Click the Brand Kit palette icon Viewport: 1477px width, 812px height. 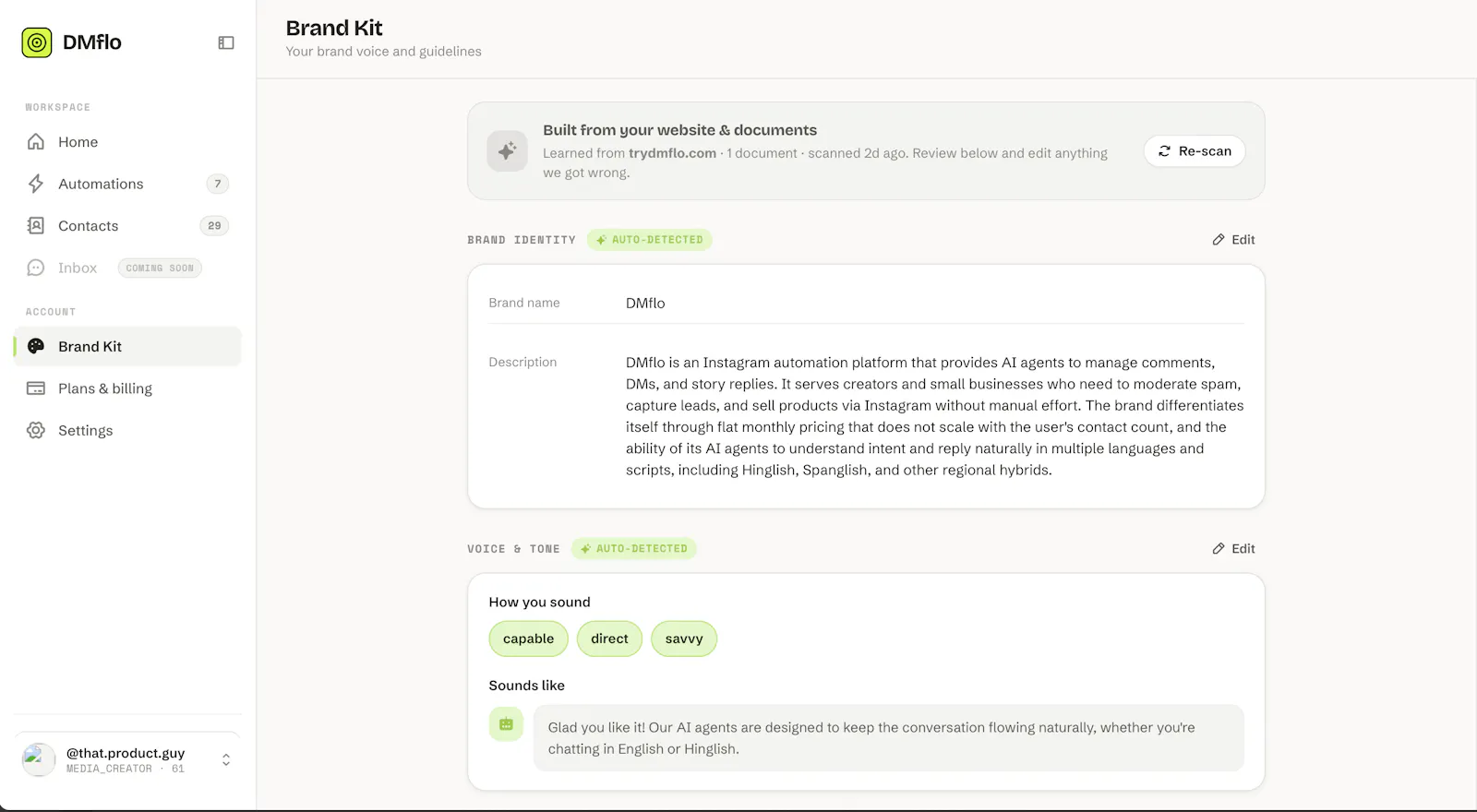pos(36,346)
